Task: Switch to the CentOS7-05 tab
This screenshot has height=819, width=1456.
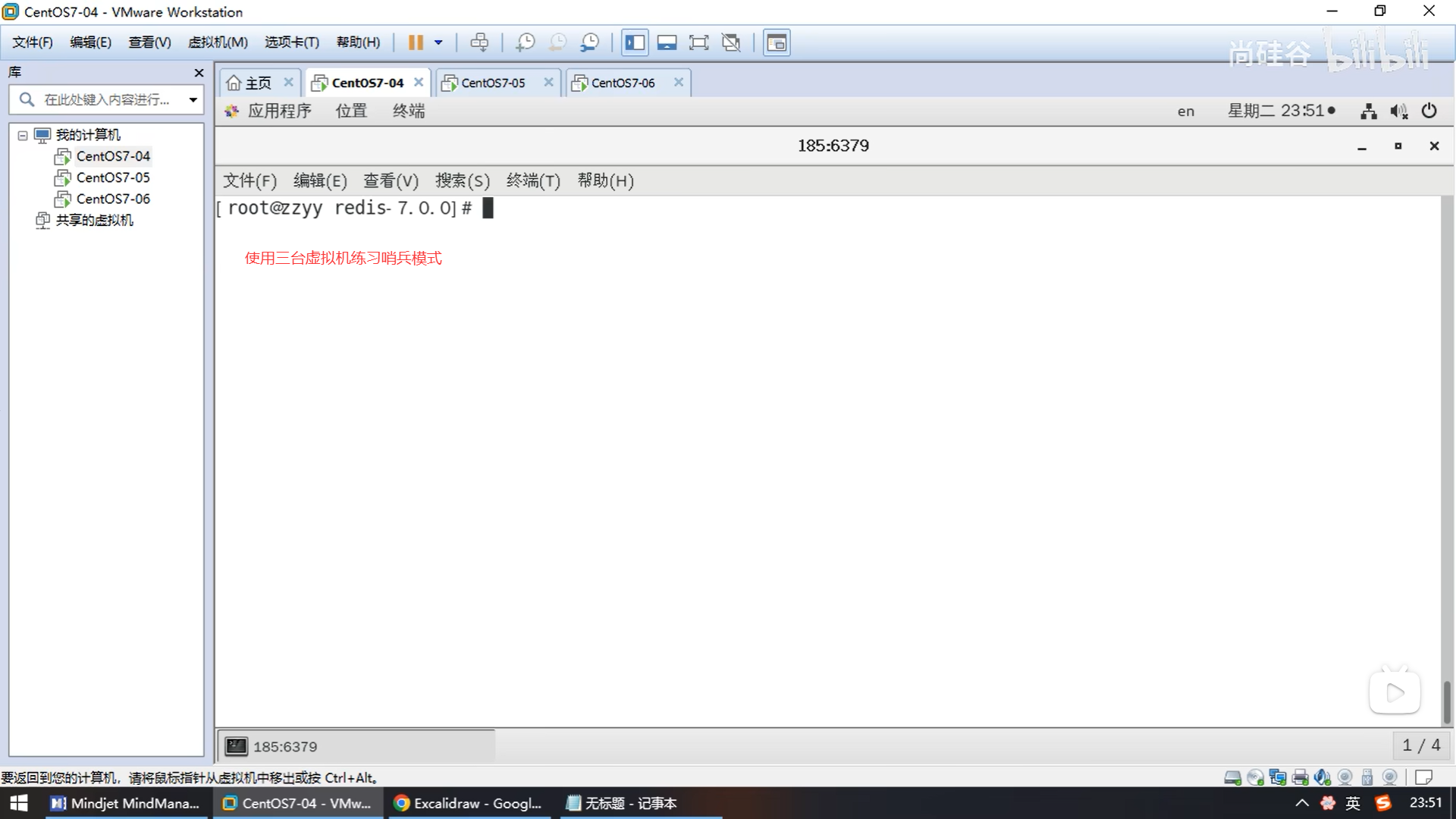Action: click(493, 83)
